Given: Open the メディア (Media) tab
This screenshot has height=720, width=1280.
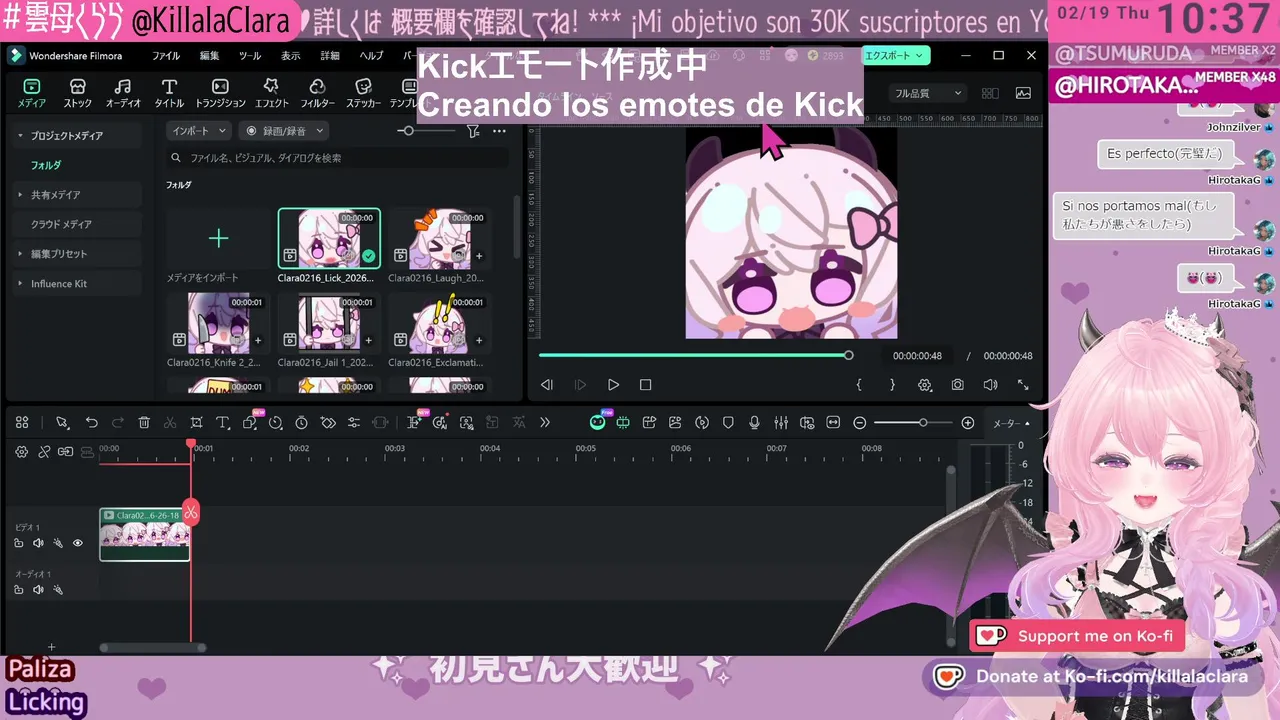Looking at the screenshot, I should [x=31, y=93].
